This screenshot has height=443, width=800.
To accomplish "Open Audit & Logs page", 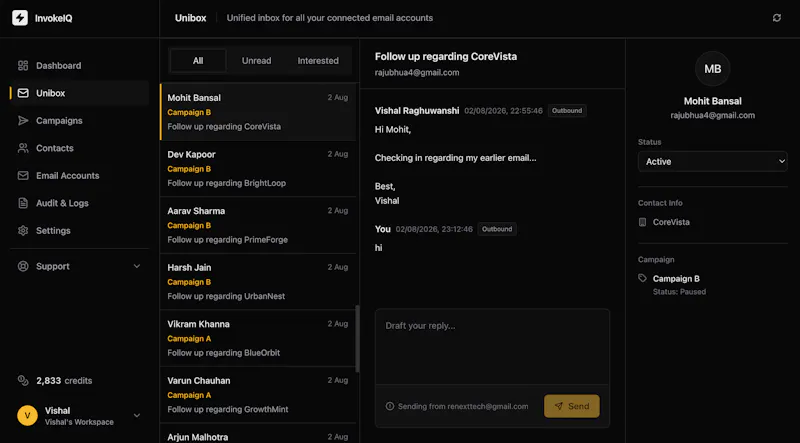I will pyautogui.click(x=79, y=203).
